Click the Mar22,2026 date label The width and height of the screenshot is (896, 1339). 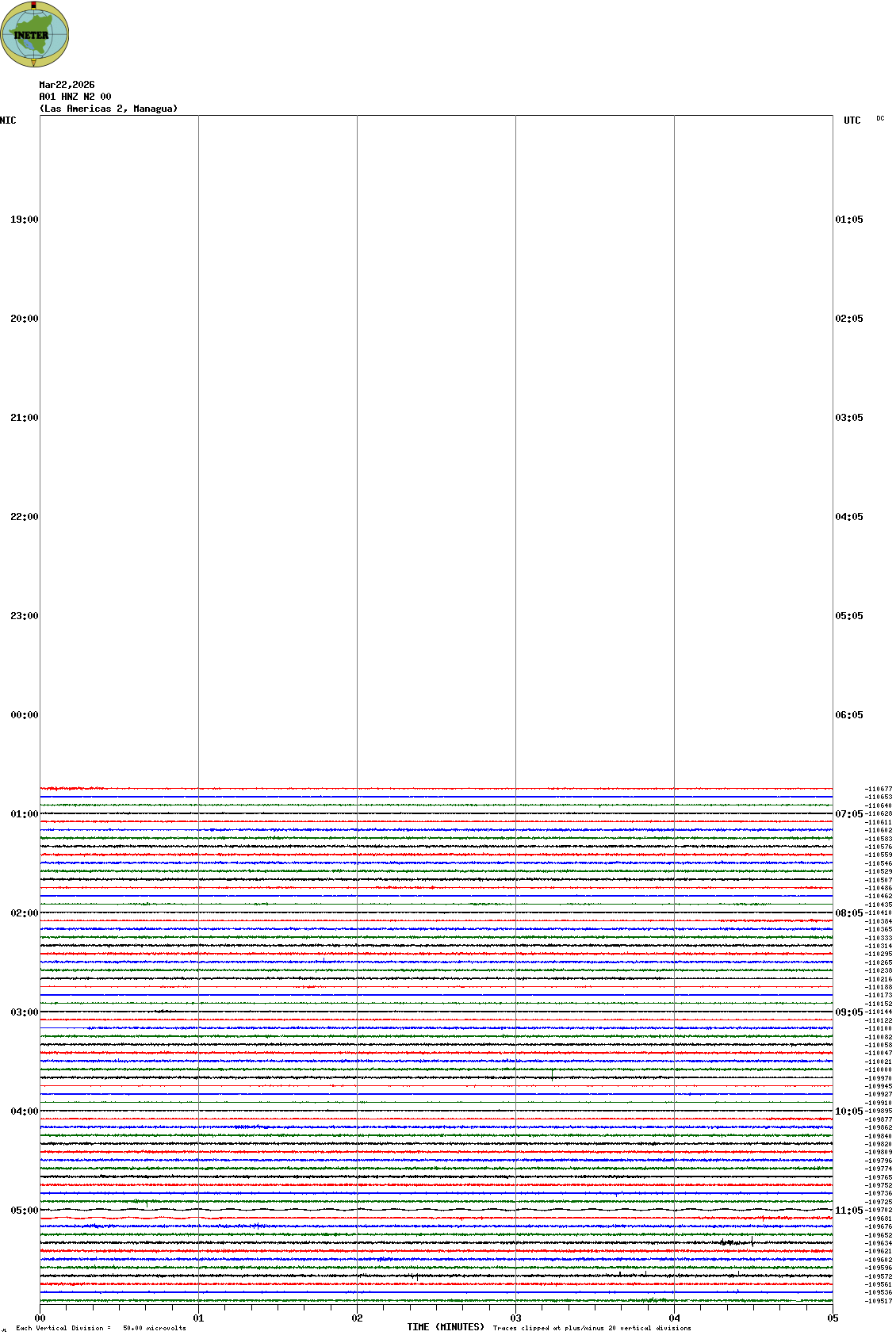pos(67,85)
